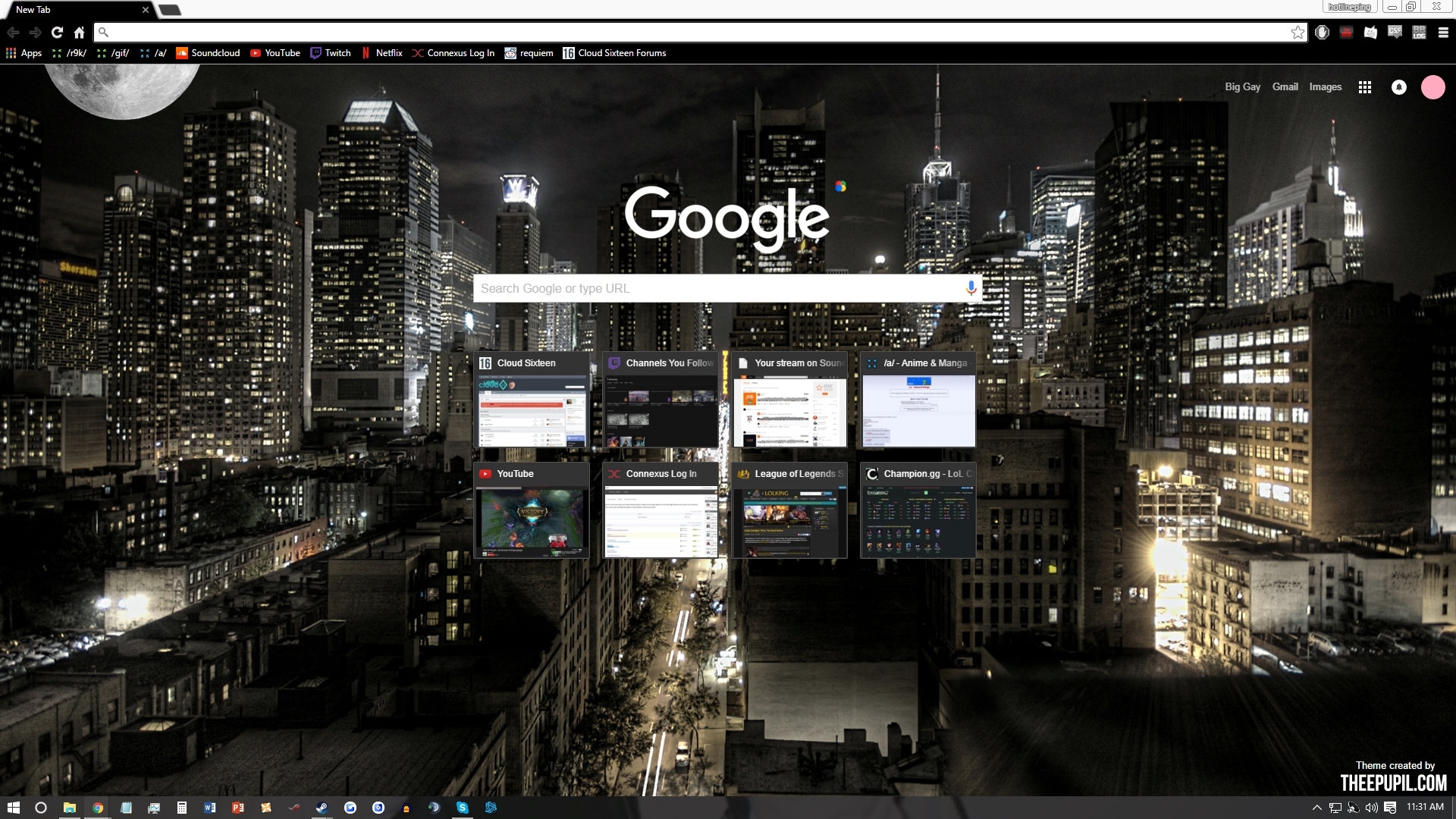Viewport: 1456px width, 819px height.
Task: Open the Twitch bookmark
Action: tap(331, 53)
